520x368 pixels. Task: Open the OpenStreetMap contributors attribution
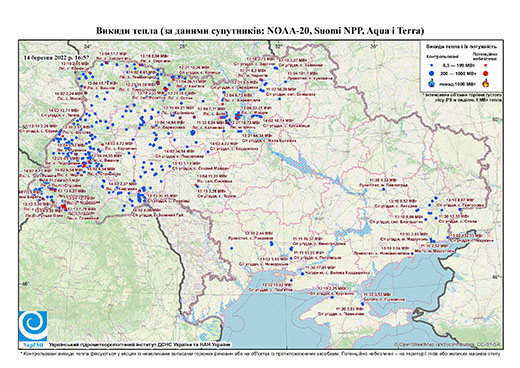(x=448, y=344)
